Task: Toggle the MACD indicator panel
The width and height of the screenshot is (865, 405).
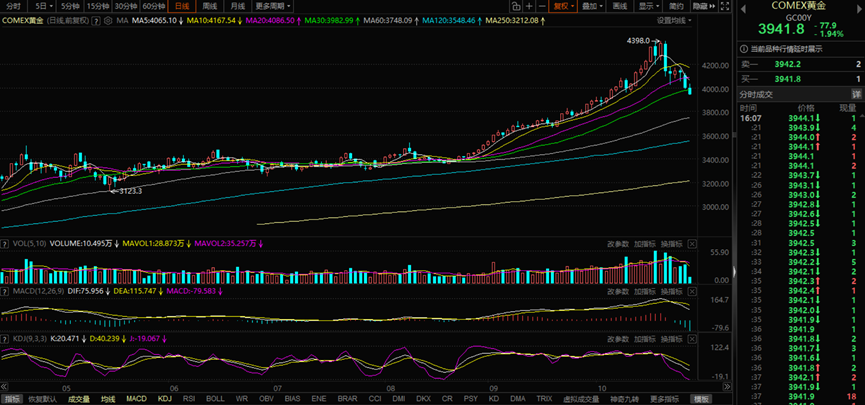Action: [x=136, y=399]
